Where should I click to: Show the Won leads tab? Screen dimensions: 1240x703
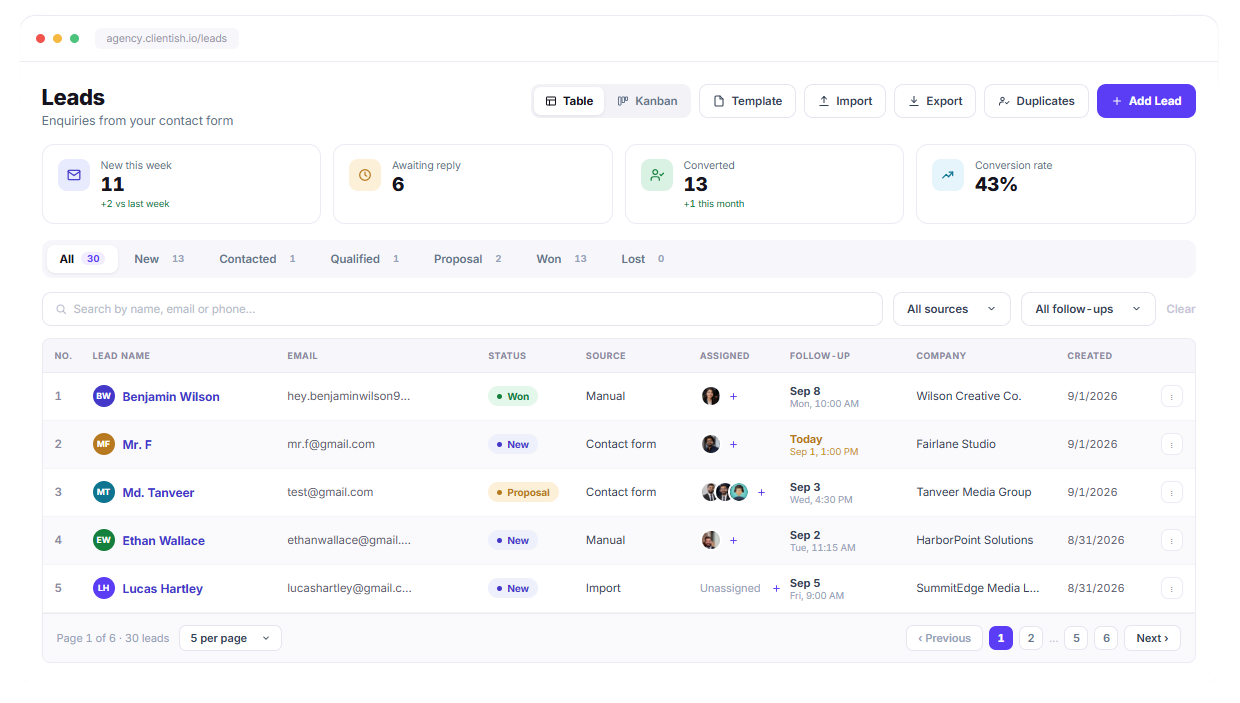[x=561, y=259]
